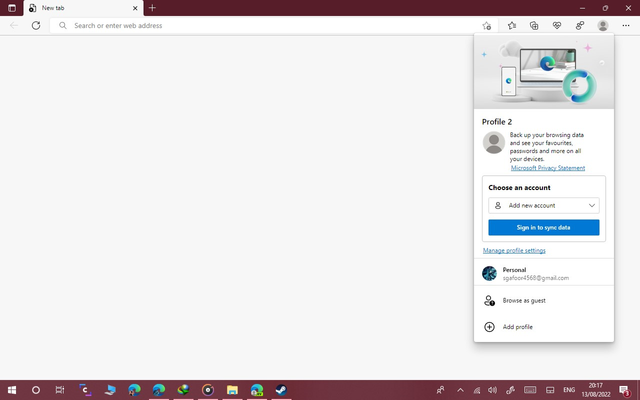Show hidden system tray icons

coord(460,390)
